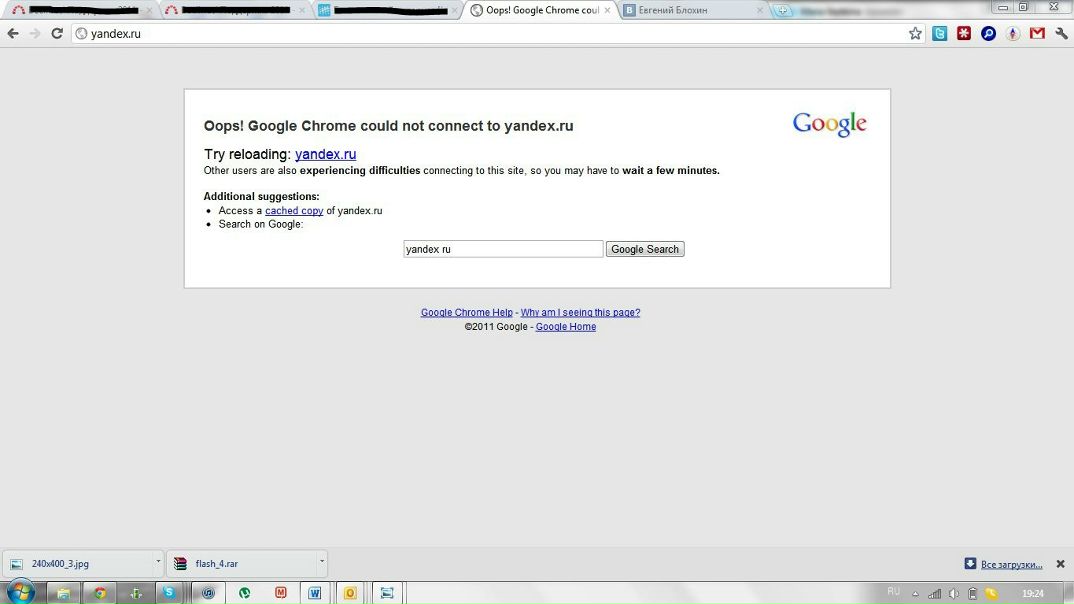Bookmark this page with the star icon
The width and height of the screenshot is (1074, 604).
(x=915, y=33)
